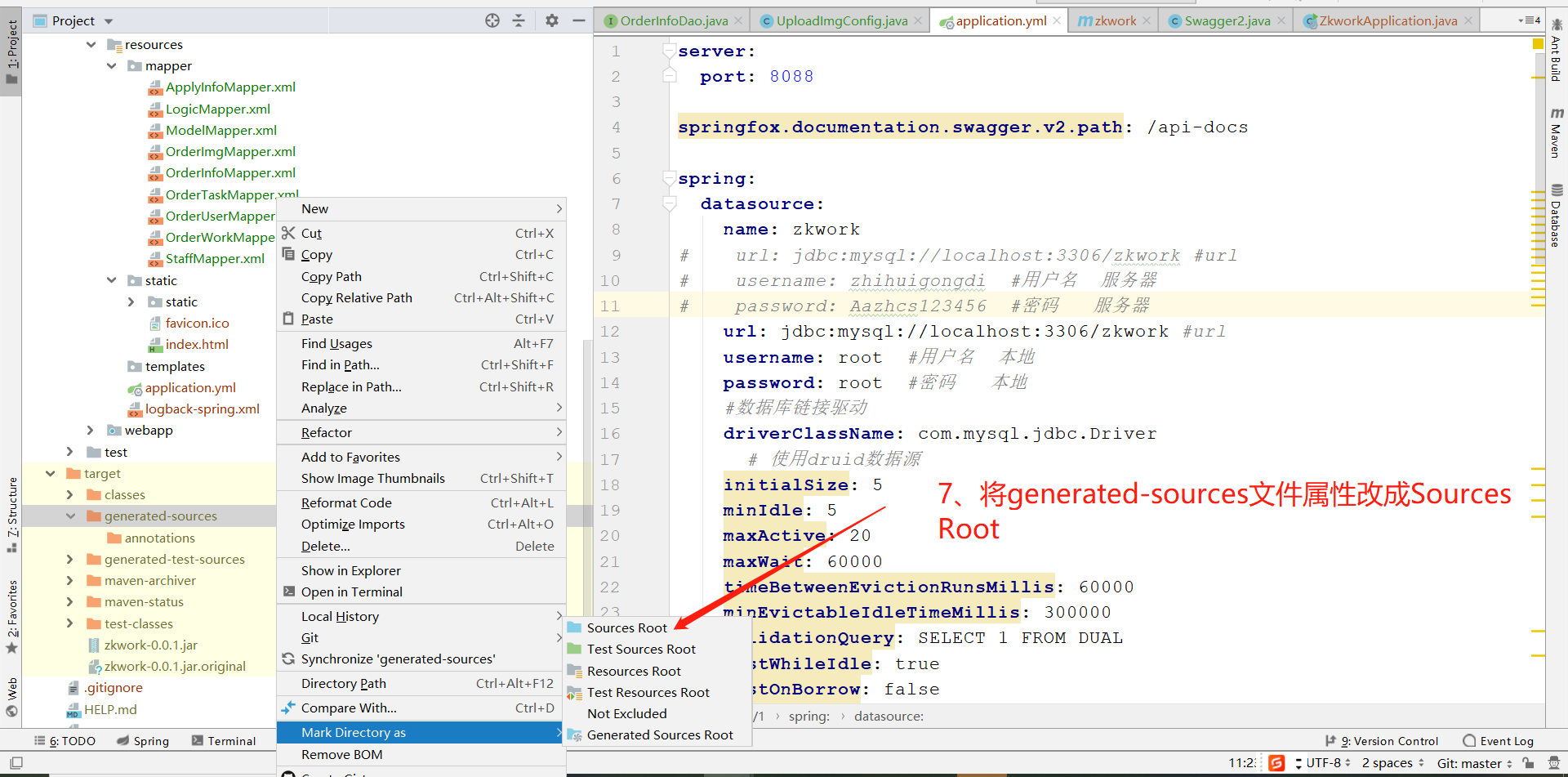Select application.yml in project tree
Image resolution: width=1568 pixels, height=777 pixels.
point(190,387)
